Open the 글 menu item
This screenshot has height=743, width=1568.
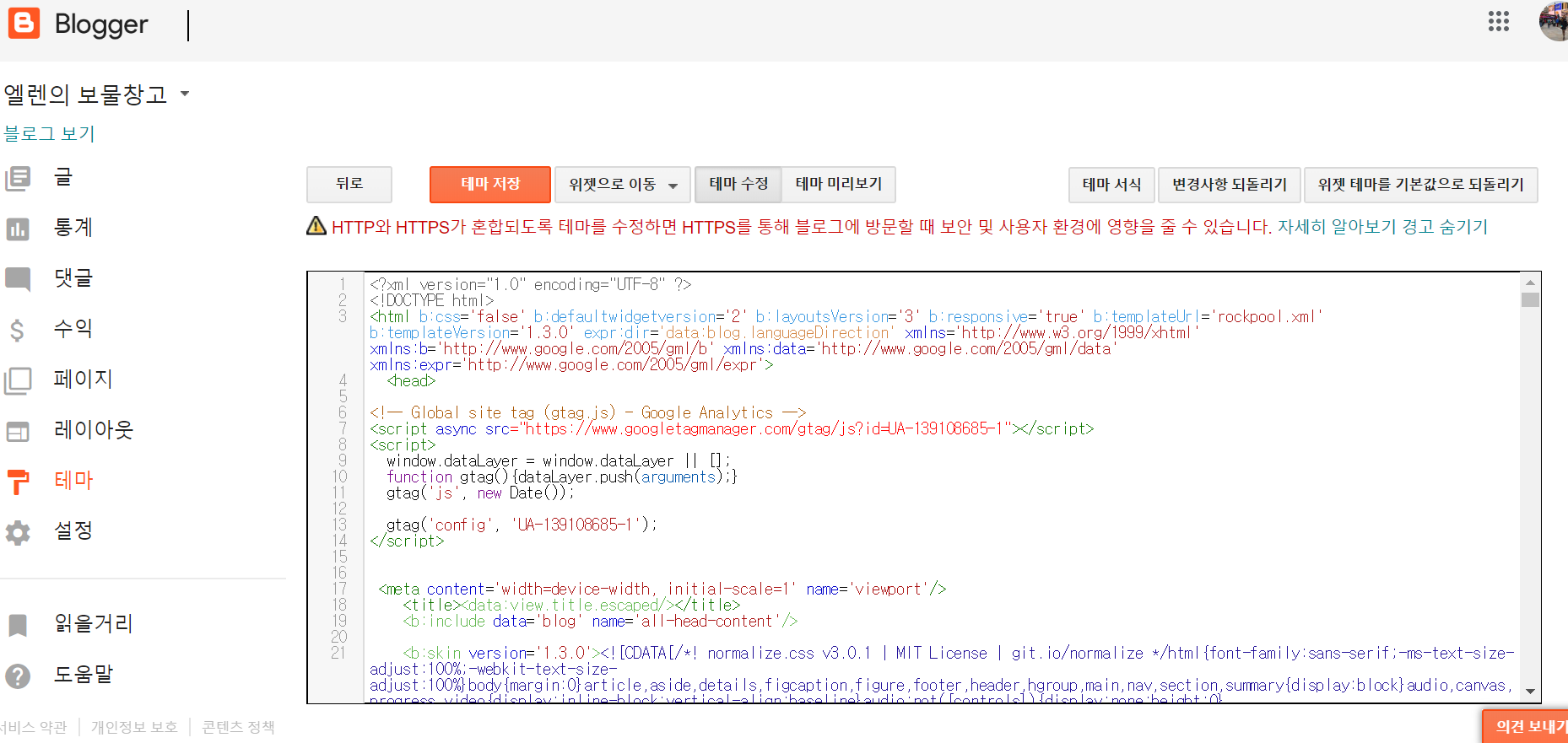tap(64, 176)
